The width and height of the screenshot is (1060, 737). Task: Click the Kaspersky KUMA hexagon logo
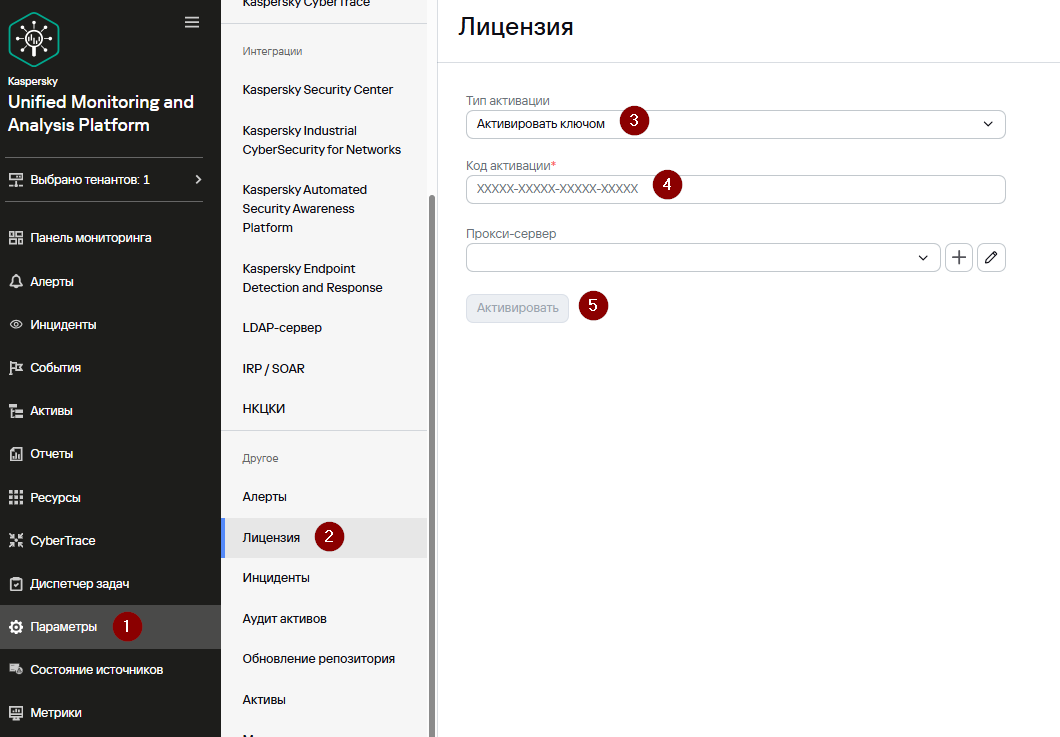pyautogui.click(x=34, y=39)
